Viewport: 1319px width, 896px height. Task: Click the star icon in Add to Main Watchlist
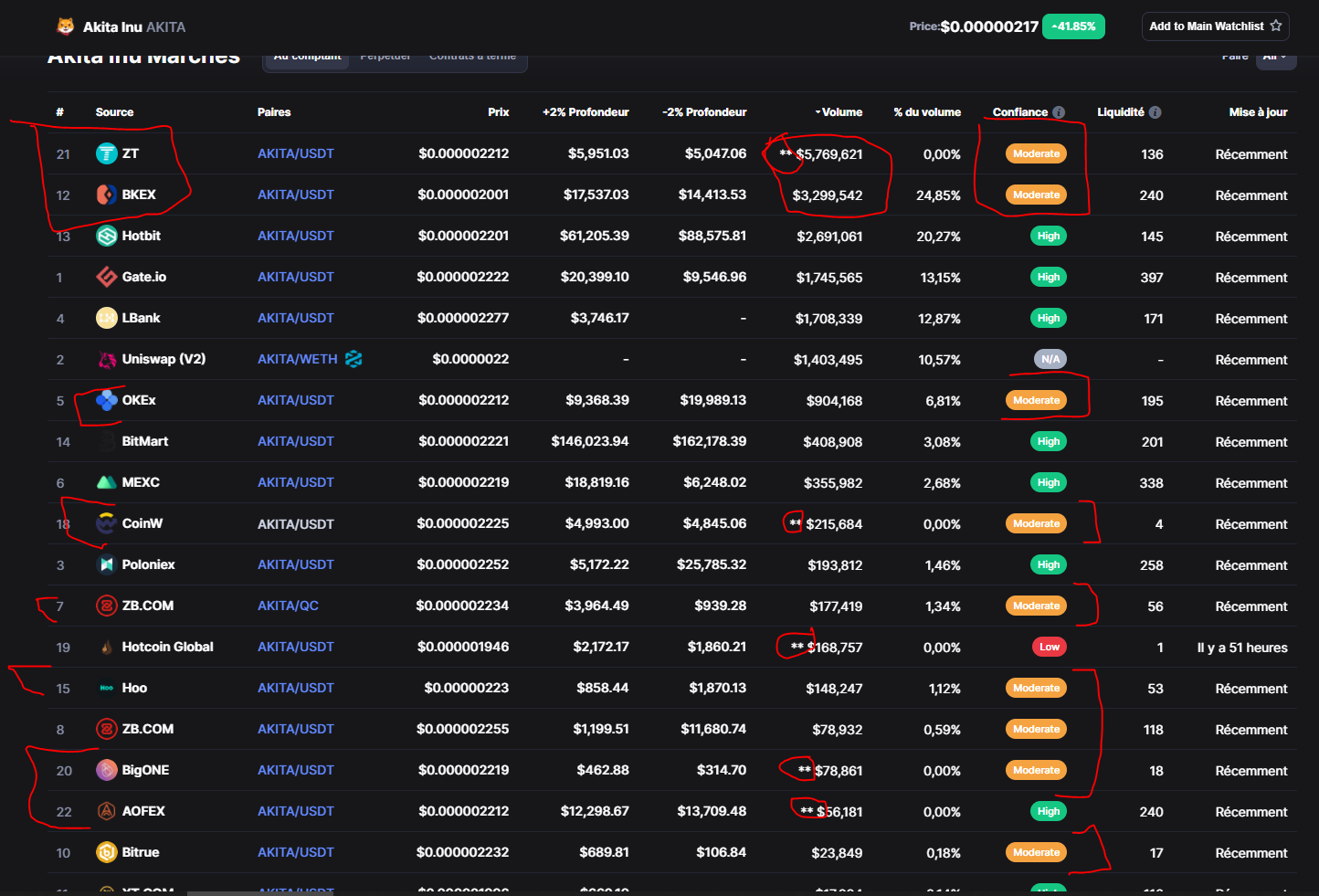click(1276, 26)
